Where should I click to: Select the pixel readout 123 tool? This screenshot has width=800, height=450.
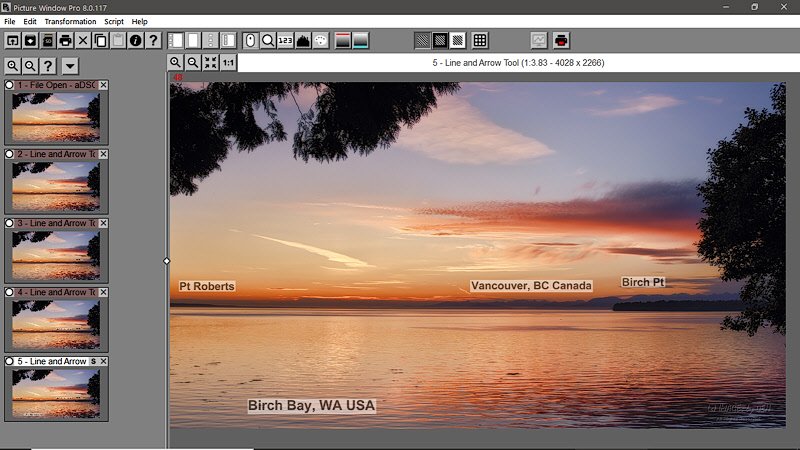click(285, 41)
